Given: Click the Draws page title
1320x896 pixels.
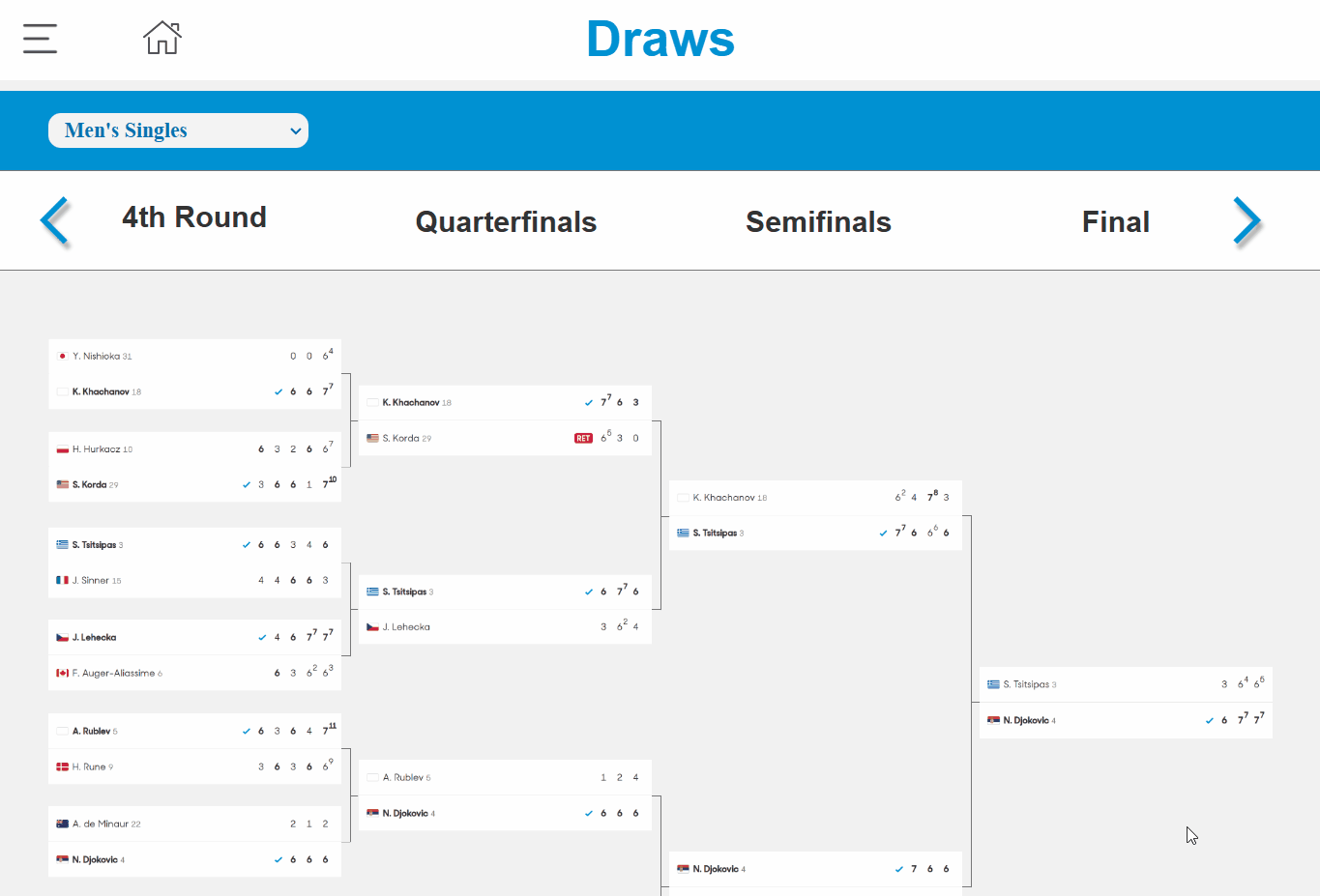Looking at the screenshot, I should (660, 40).
